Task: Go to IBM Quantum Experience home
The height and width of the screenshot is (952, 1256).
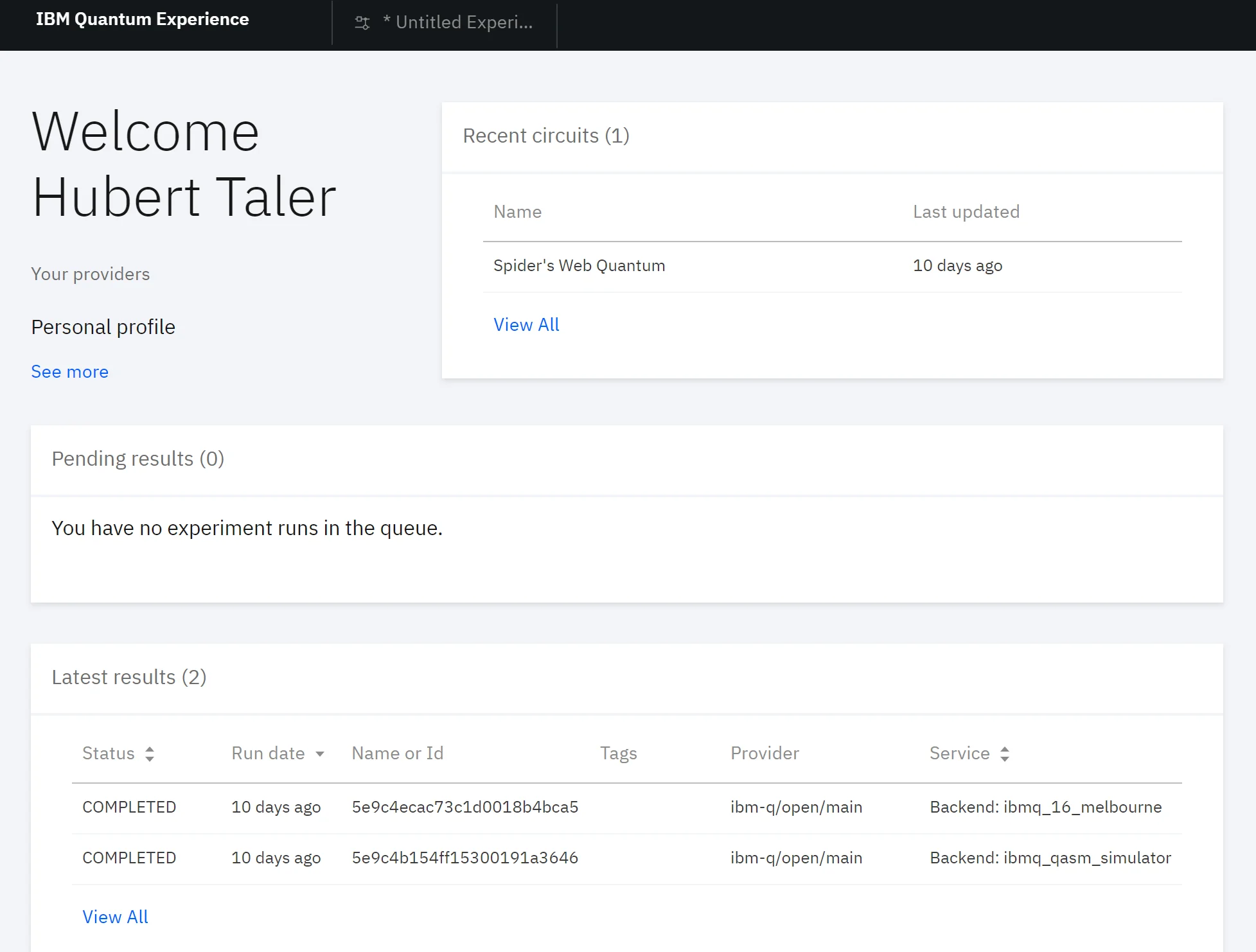Action: [x=142, y=19]
